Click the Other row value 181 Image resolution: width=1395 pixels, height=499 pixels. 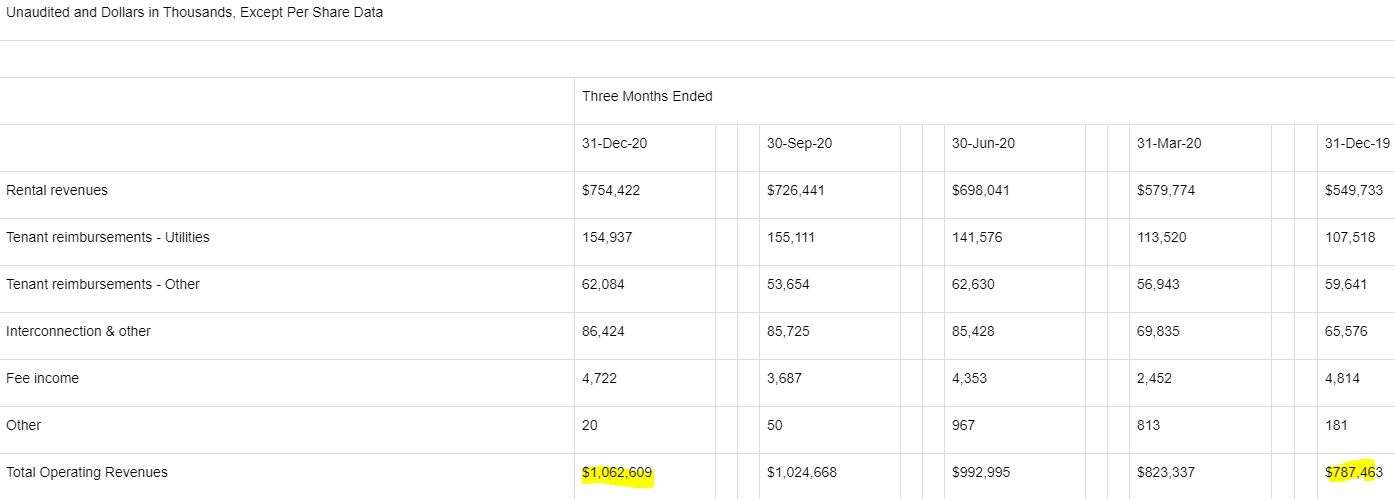1337,425
